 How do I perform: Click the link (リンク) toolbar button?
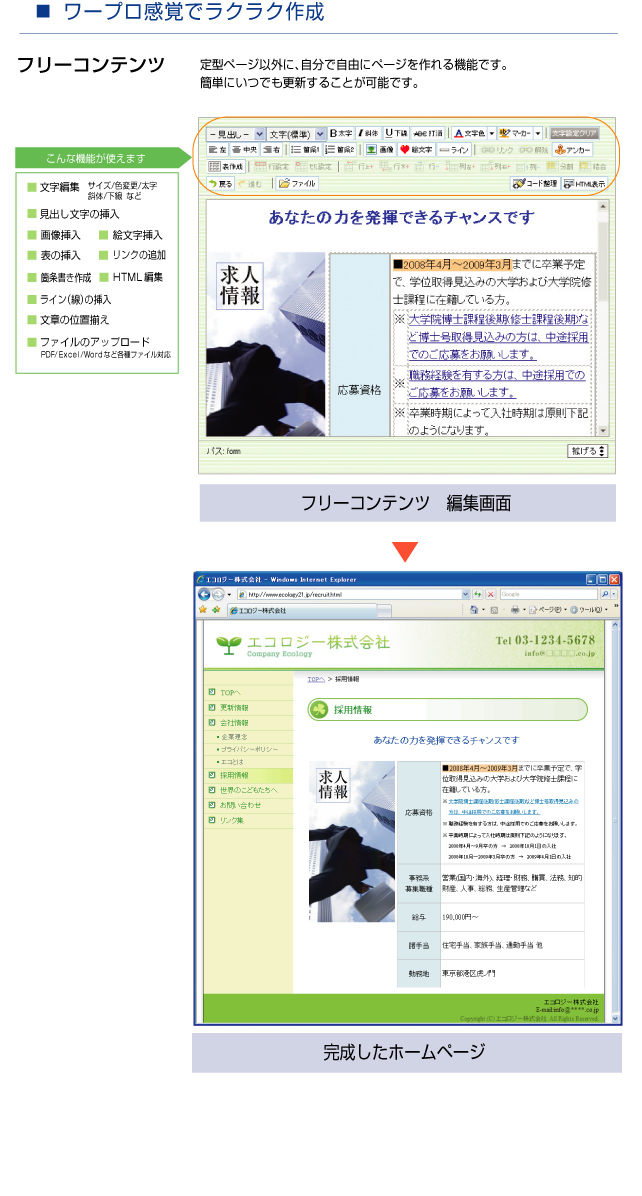[x=496, y=150]
